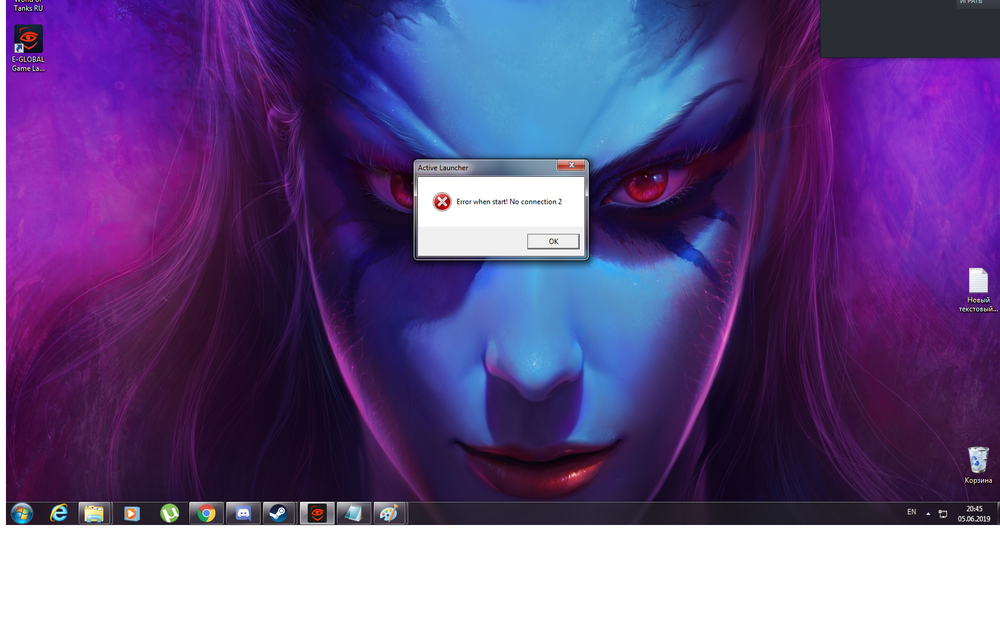
Task: Open Windows Media Player from the taskbar
Action: pos(131,513)
